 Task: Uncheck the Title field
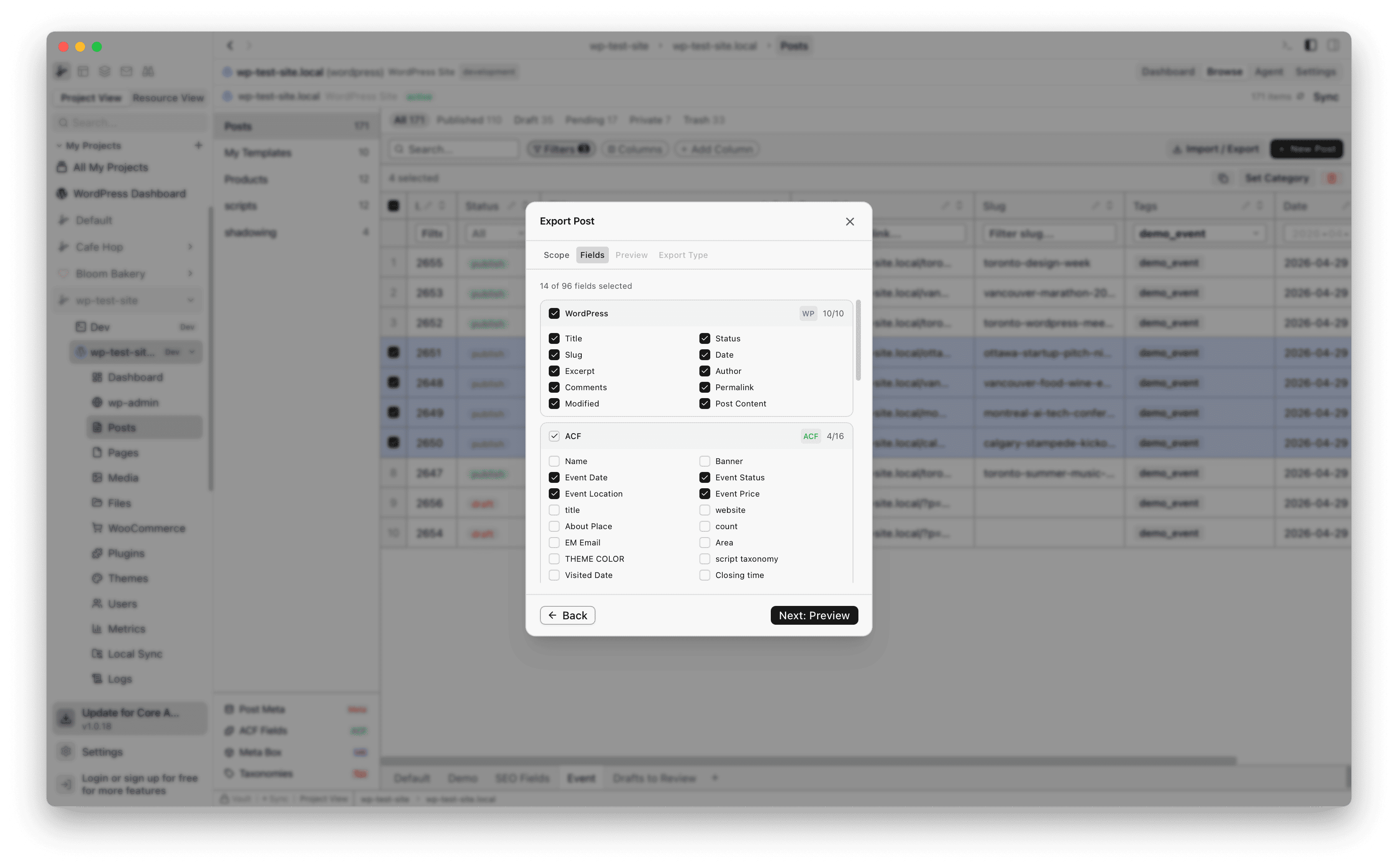click(x=554, y=339)
